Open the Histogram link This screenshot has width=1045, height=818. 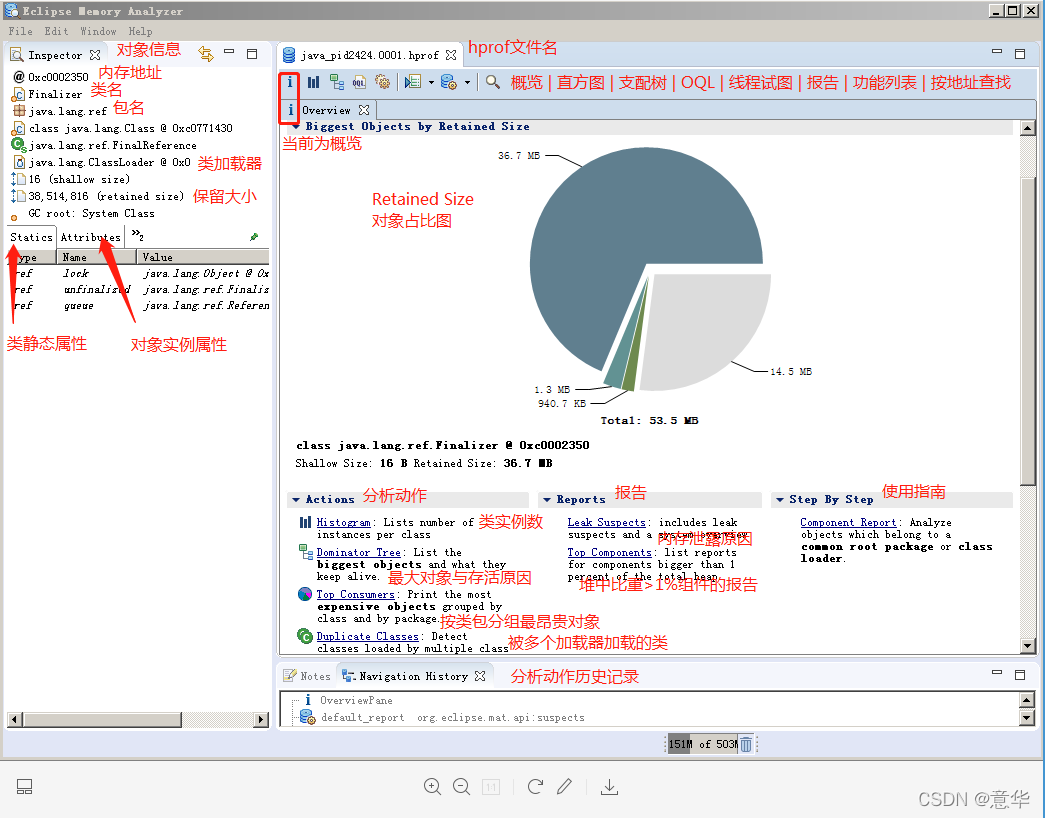[343, 523]
